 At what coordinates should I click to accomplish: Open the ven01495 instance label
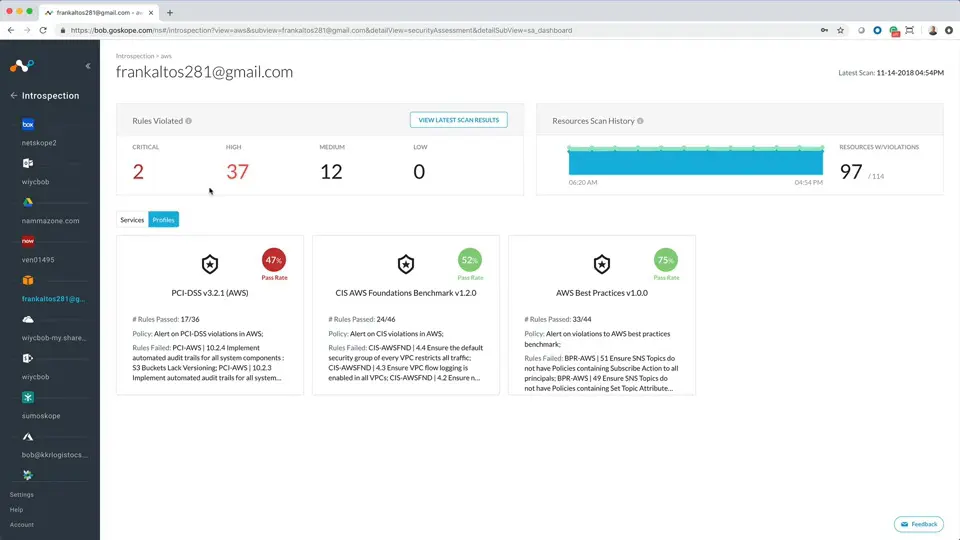(38, 260)
